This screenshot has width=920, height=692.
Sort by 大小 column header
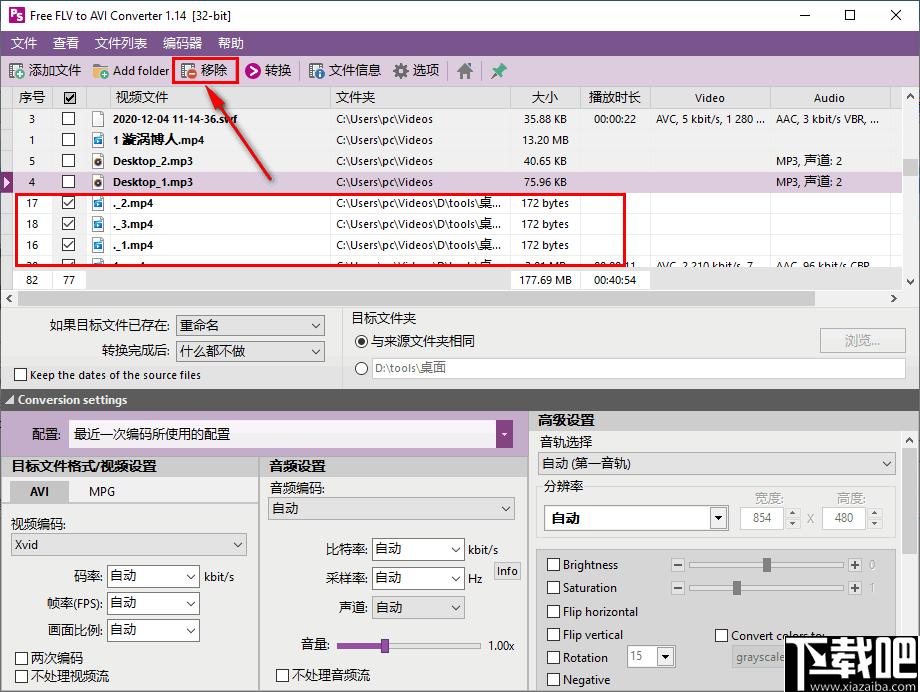click(545, 97)
